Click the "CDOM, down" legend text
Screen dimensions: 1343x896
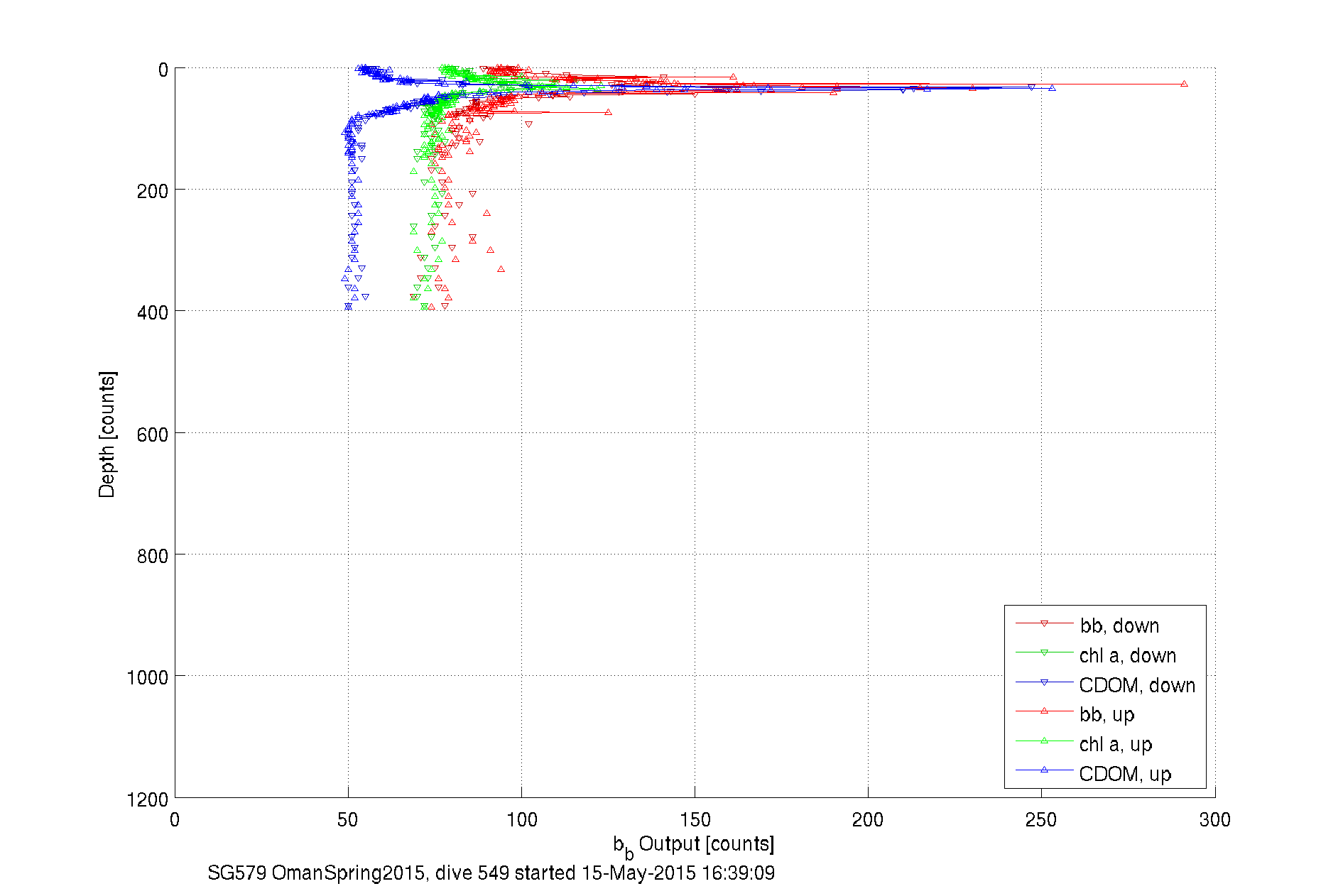(x=1136, y=685)
